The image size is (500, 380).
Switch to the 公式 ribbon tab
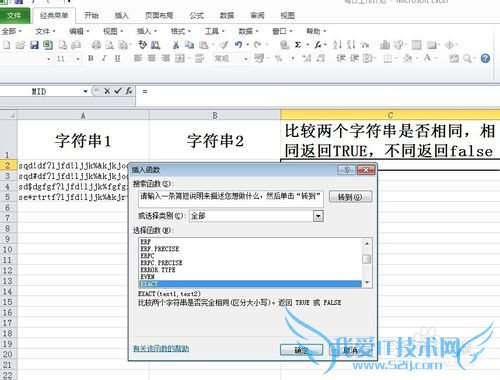tap(196, 15)
